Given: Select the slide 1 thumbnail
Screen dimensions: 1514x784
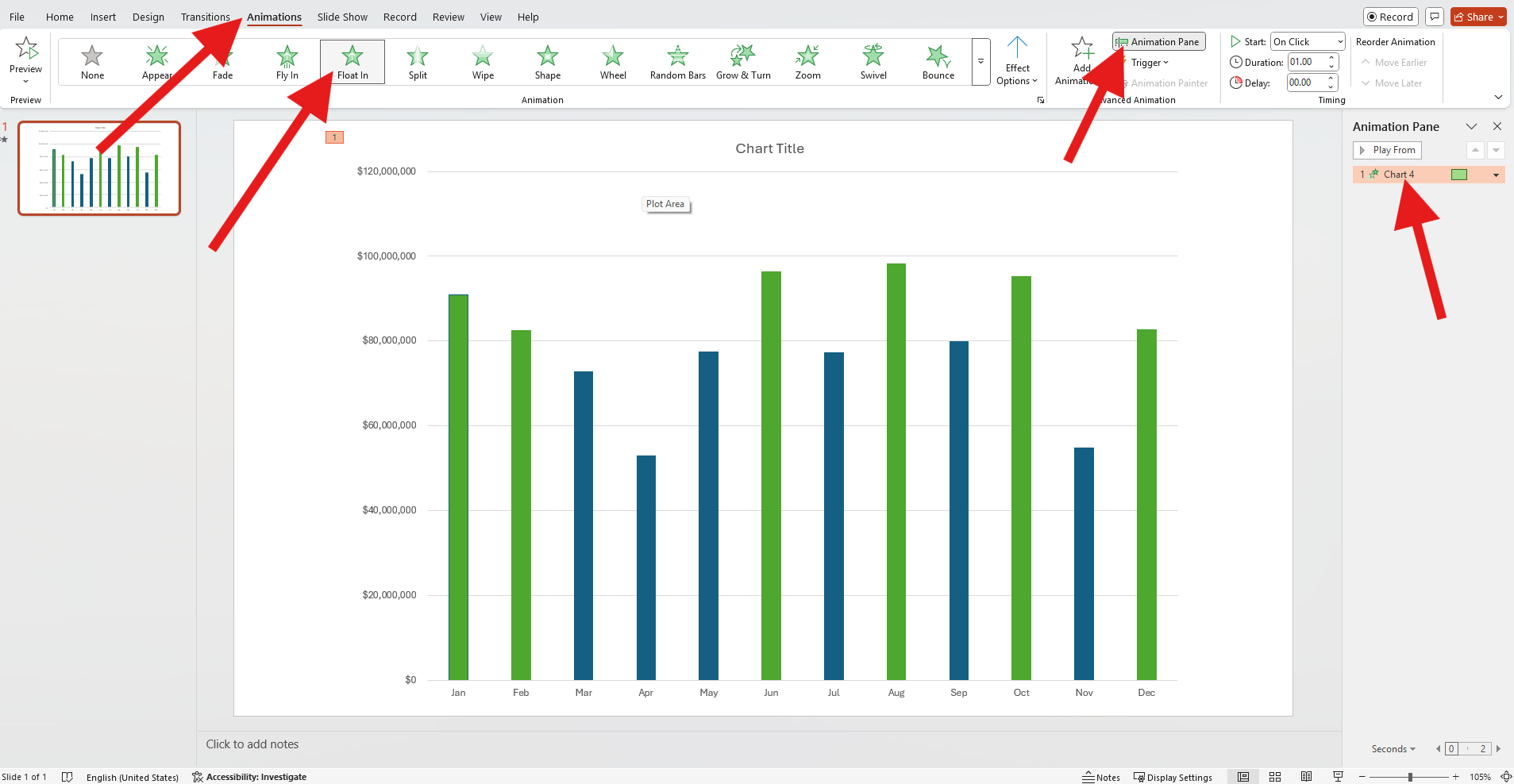Looking at the screenshot, I should (99, 167).
